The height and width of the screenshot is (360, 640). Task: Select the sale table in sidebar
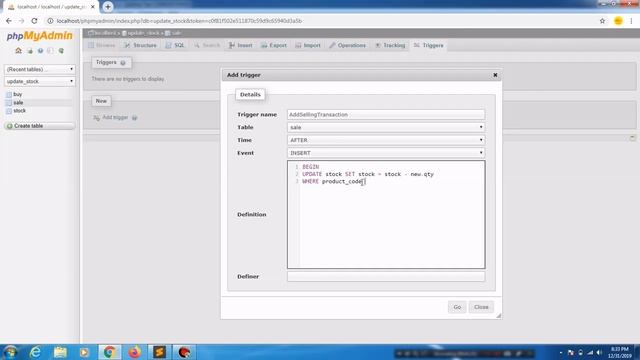[x=18, y=102]
